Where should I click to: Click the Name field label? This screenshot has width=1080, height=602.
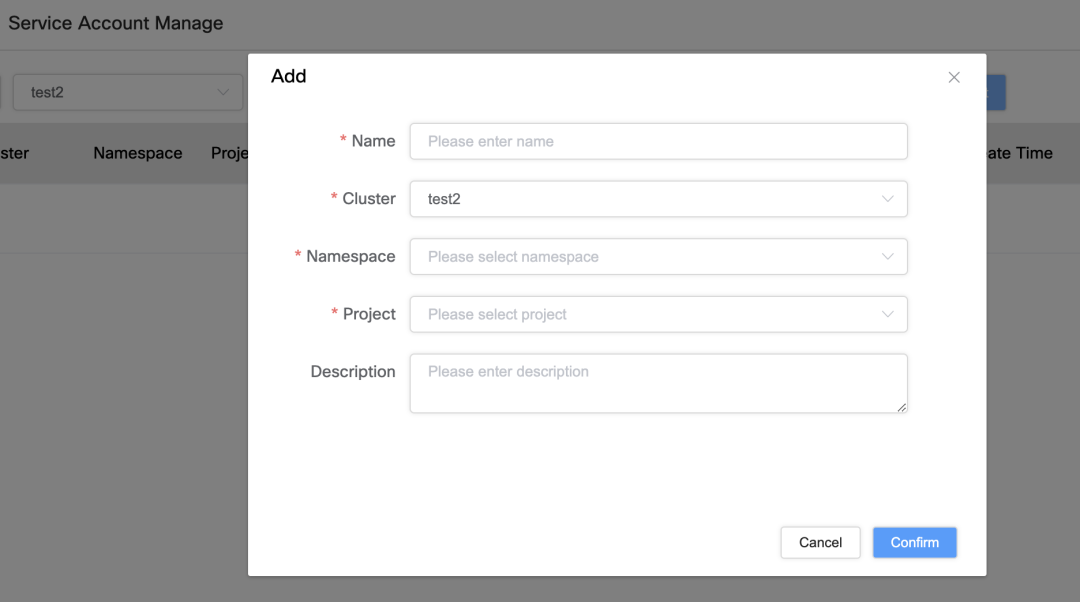[373, 141]
